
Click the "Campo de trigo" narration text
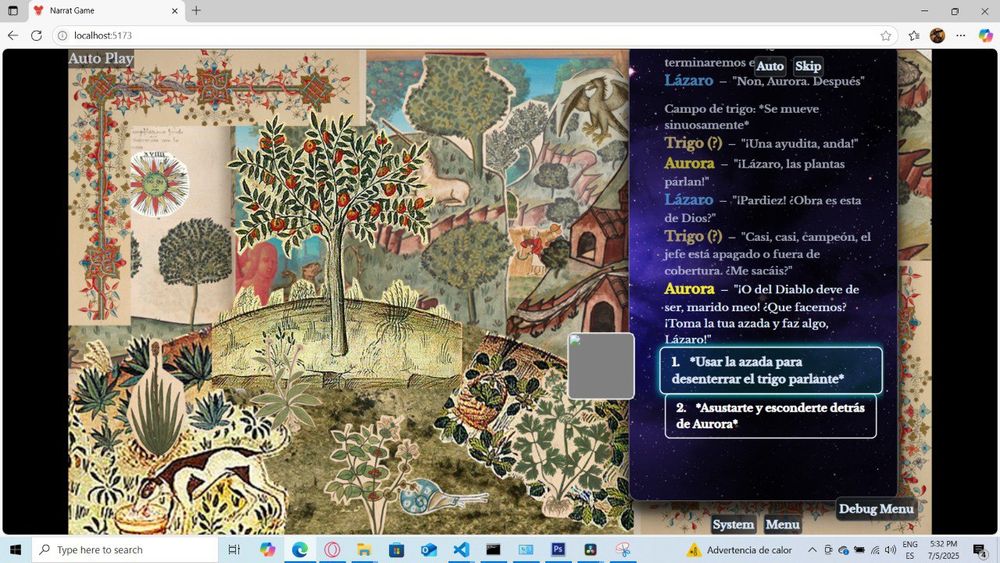[x=742, y=117]
